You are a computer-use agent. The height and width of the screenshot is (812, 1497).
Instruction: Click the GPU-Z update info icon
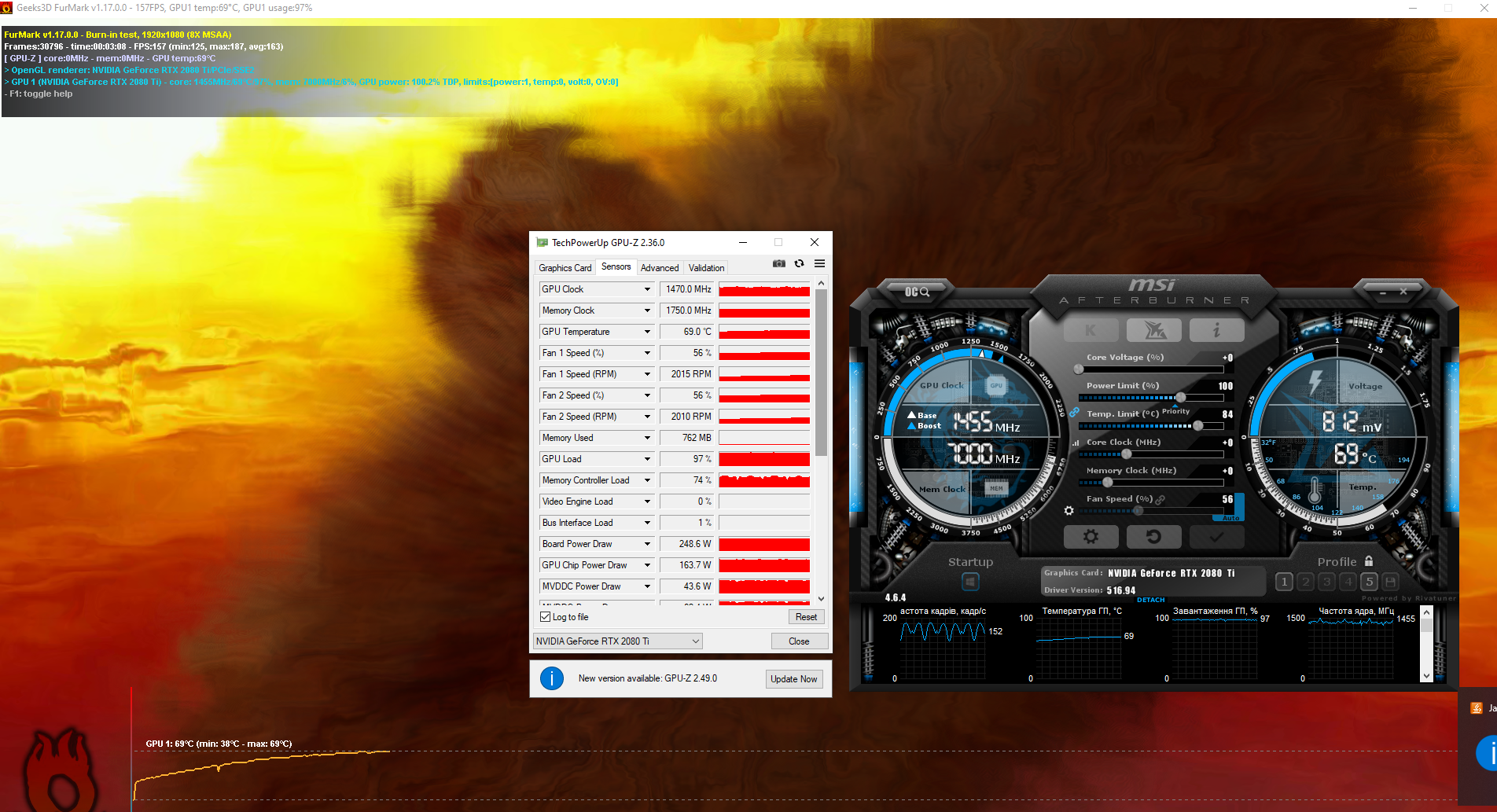click(552, 678)
